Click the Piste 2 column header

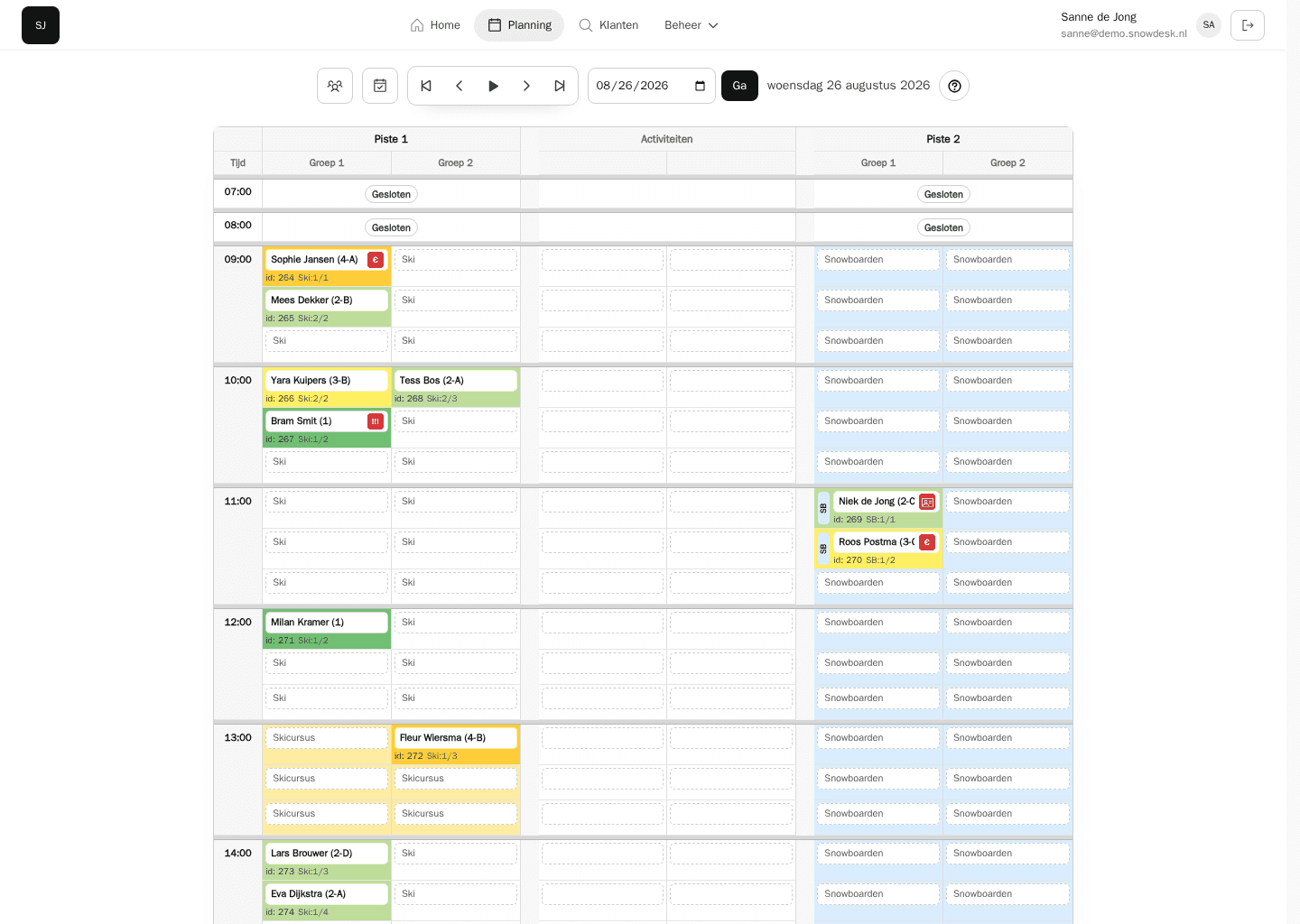tap(943, 139)
